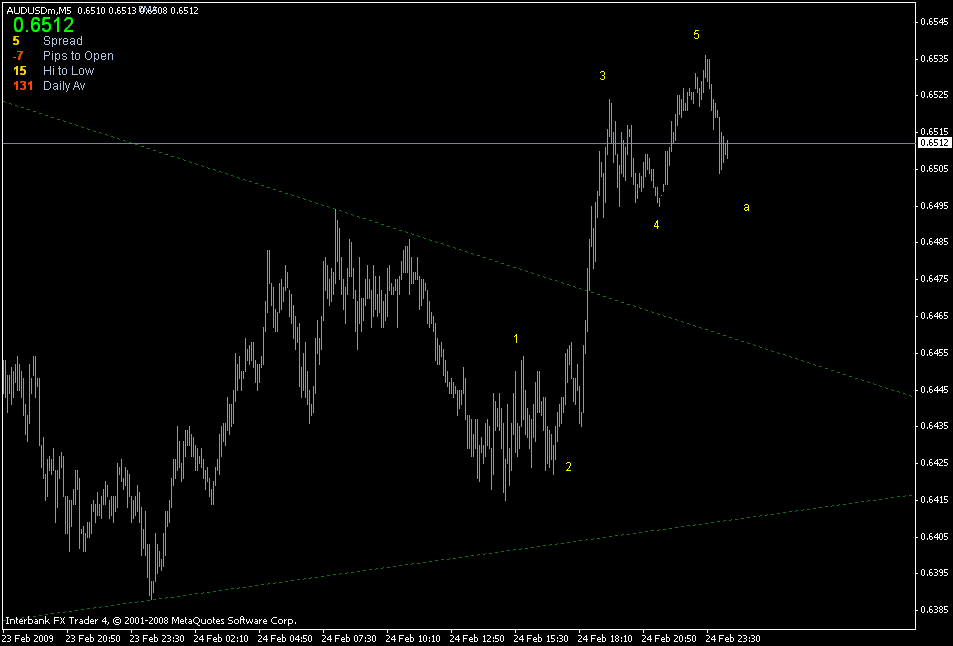Viewport: 953px width, 646px height.
Task: Click the 24 Feb 12:50 time axis label
Action: coord(475,639)
